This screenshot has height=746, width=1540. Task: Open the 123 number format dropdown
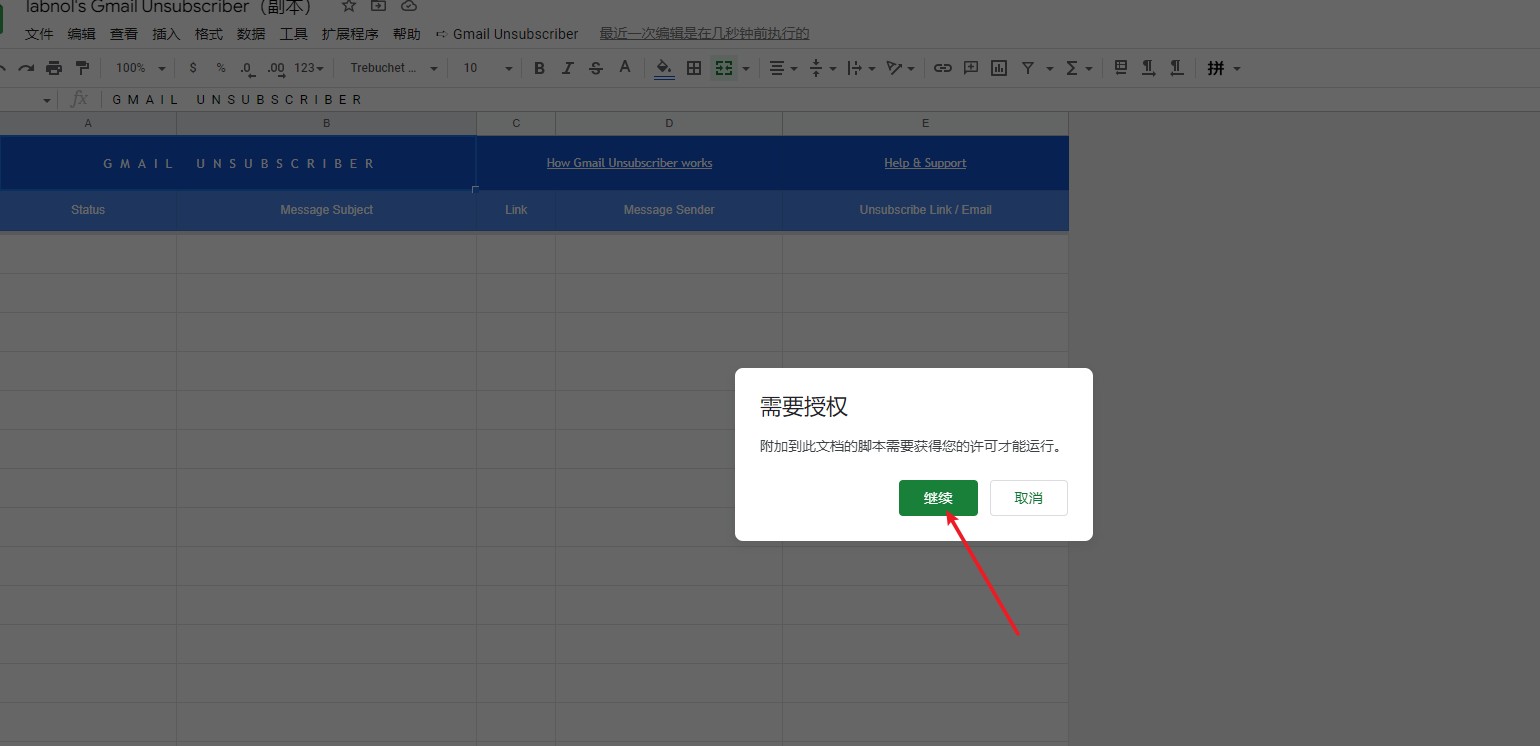[309, 68]
